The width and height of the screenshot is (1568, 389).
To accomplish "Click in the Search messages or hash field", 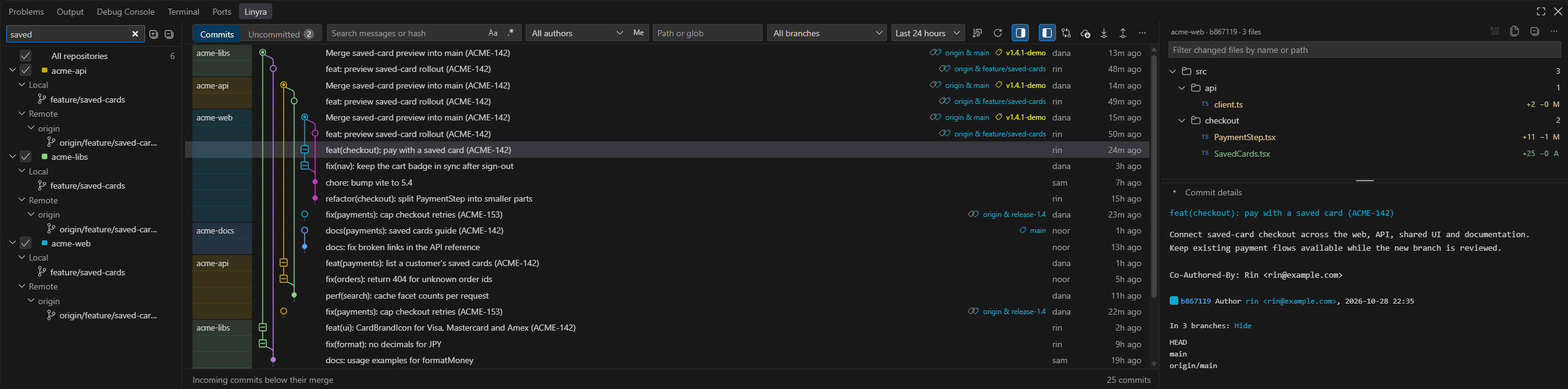I will [406, 33].
